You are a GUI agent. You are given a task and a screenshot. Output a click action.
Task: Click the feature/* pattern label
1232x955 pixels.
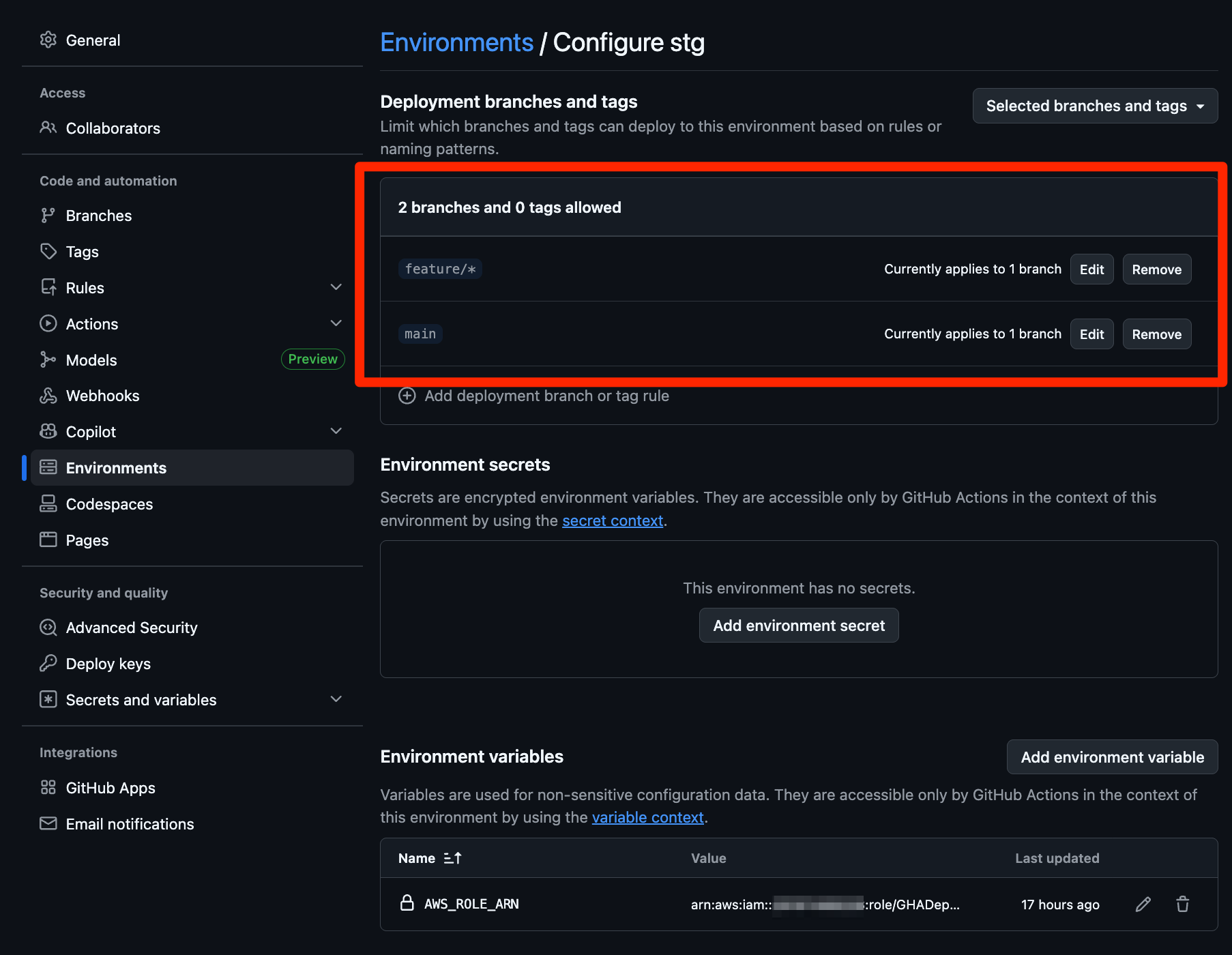point(440,269)
